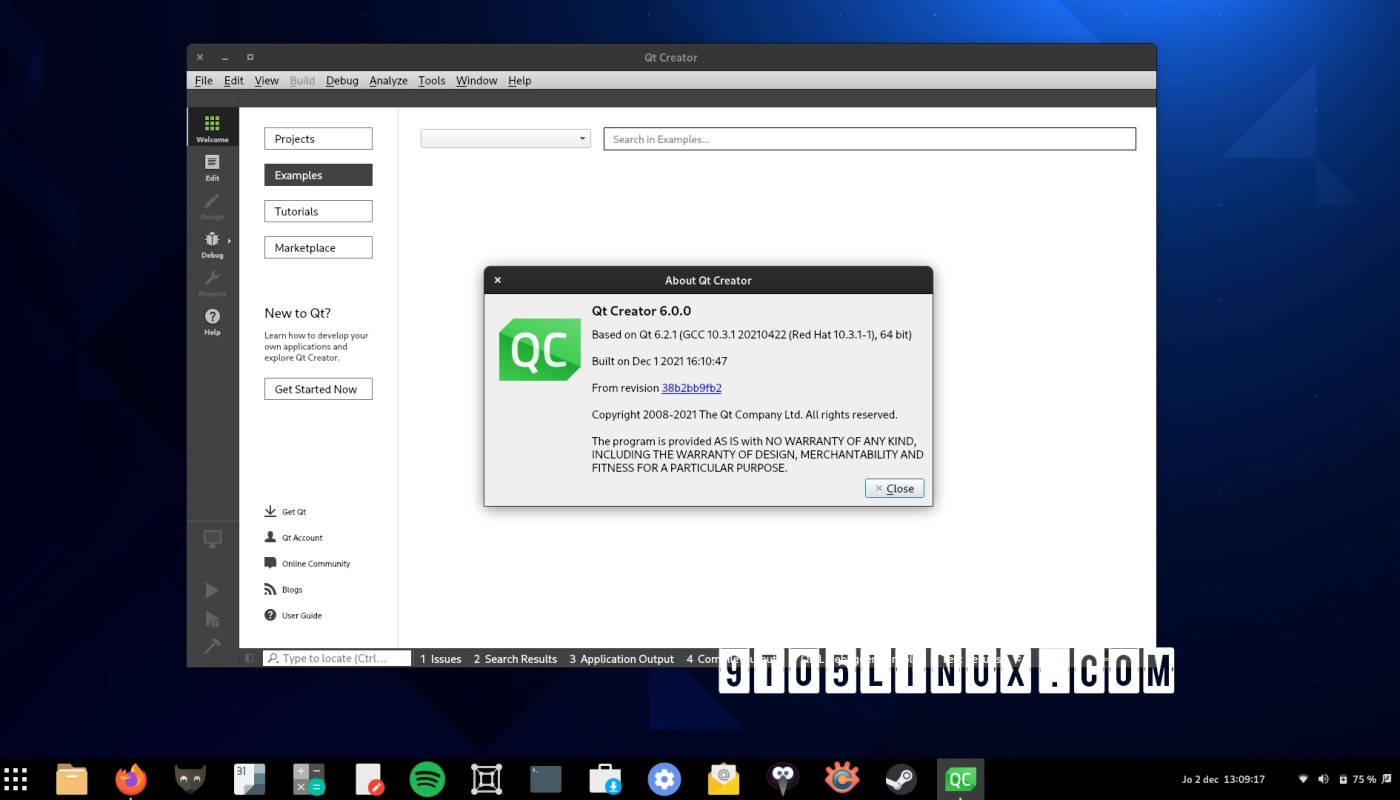The image size is (1400, 800).
Task: Click the Qt Creator icon in the dock
Action: [x=960, y=779]
